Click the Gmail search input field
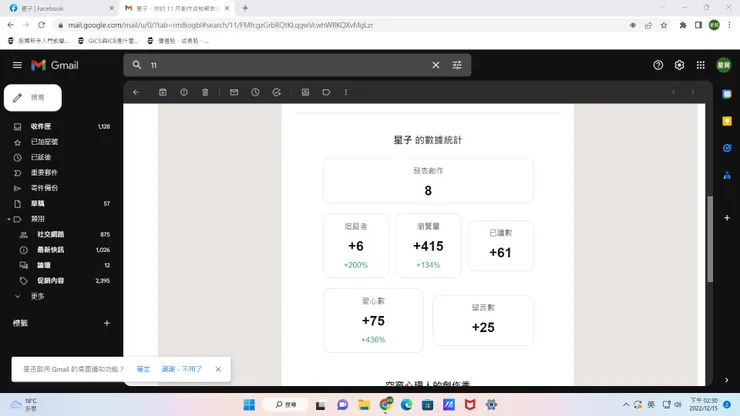740x416 pixels. 288,65
